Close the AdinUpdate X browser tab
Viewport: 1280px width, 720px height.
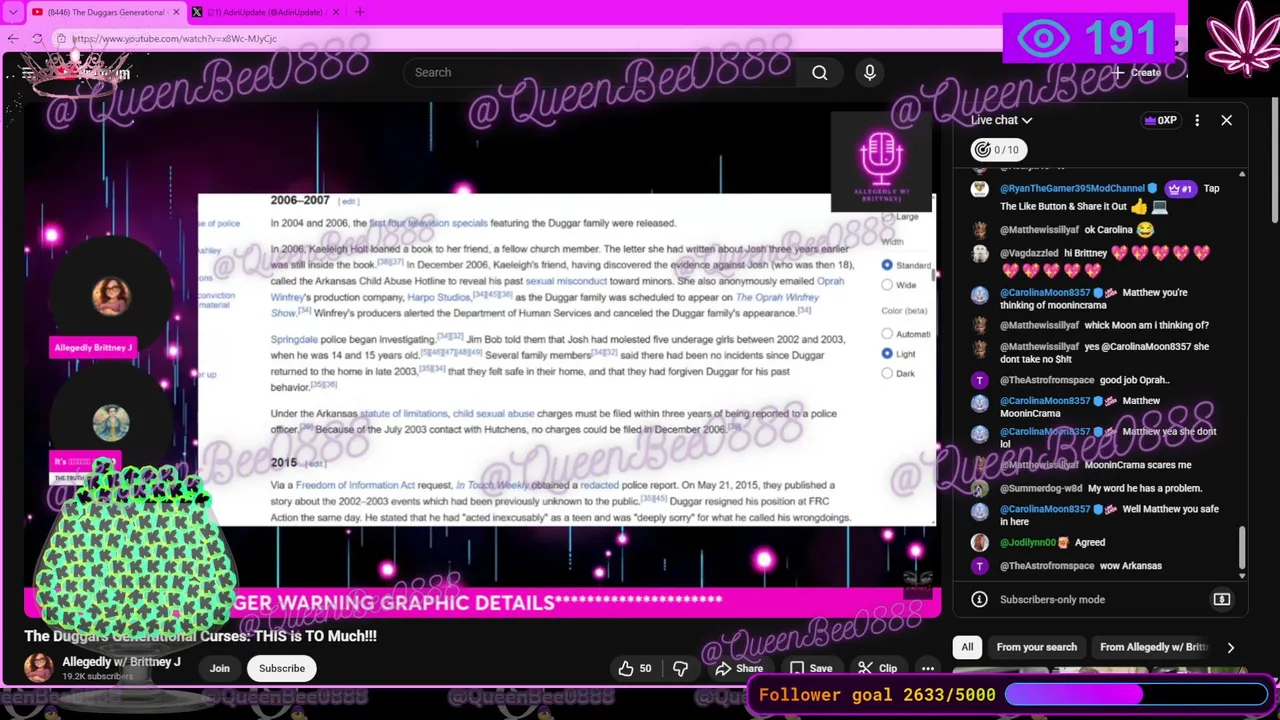(335, 12)
